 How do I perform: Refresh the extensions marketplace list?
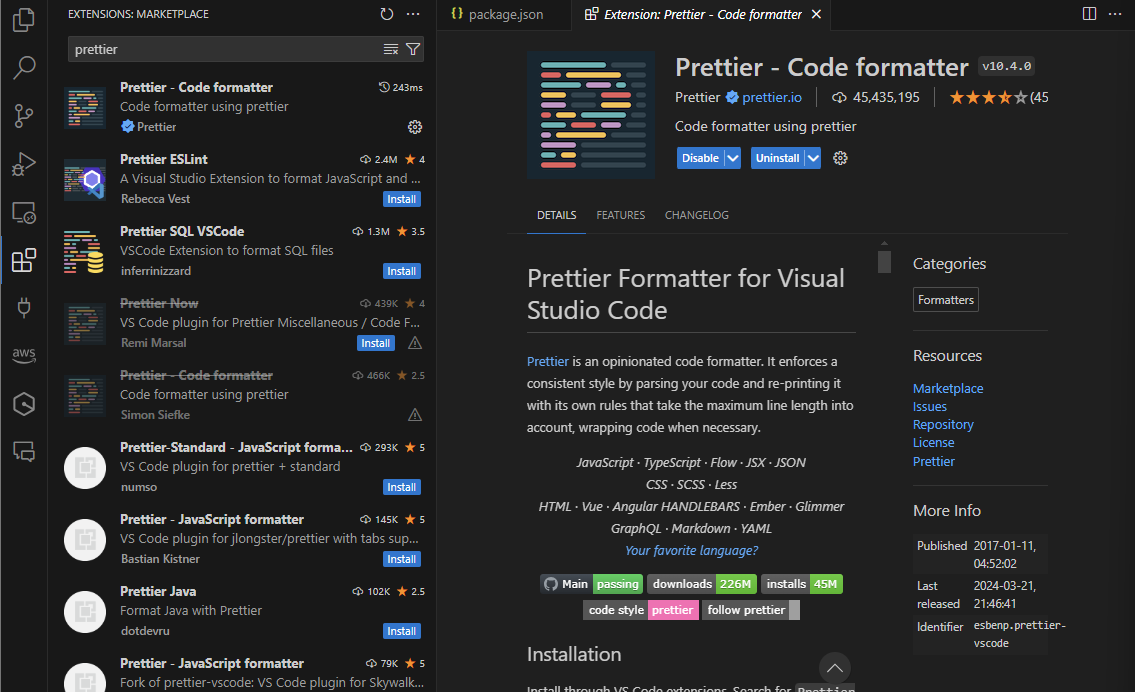coord(387,14)
